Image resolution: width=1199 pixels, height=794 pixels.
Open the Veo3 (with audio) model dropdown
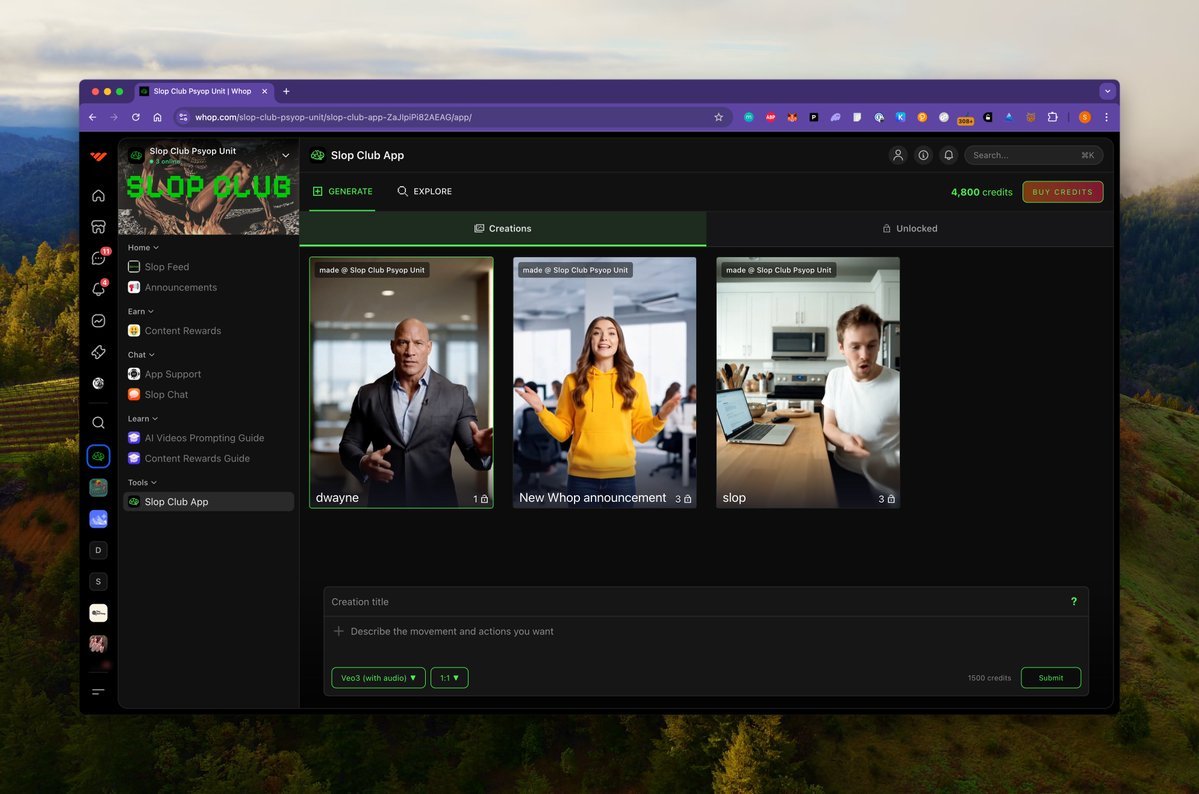379,678
